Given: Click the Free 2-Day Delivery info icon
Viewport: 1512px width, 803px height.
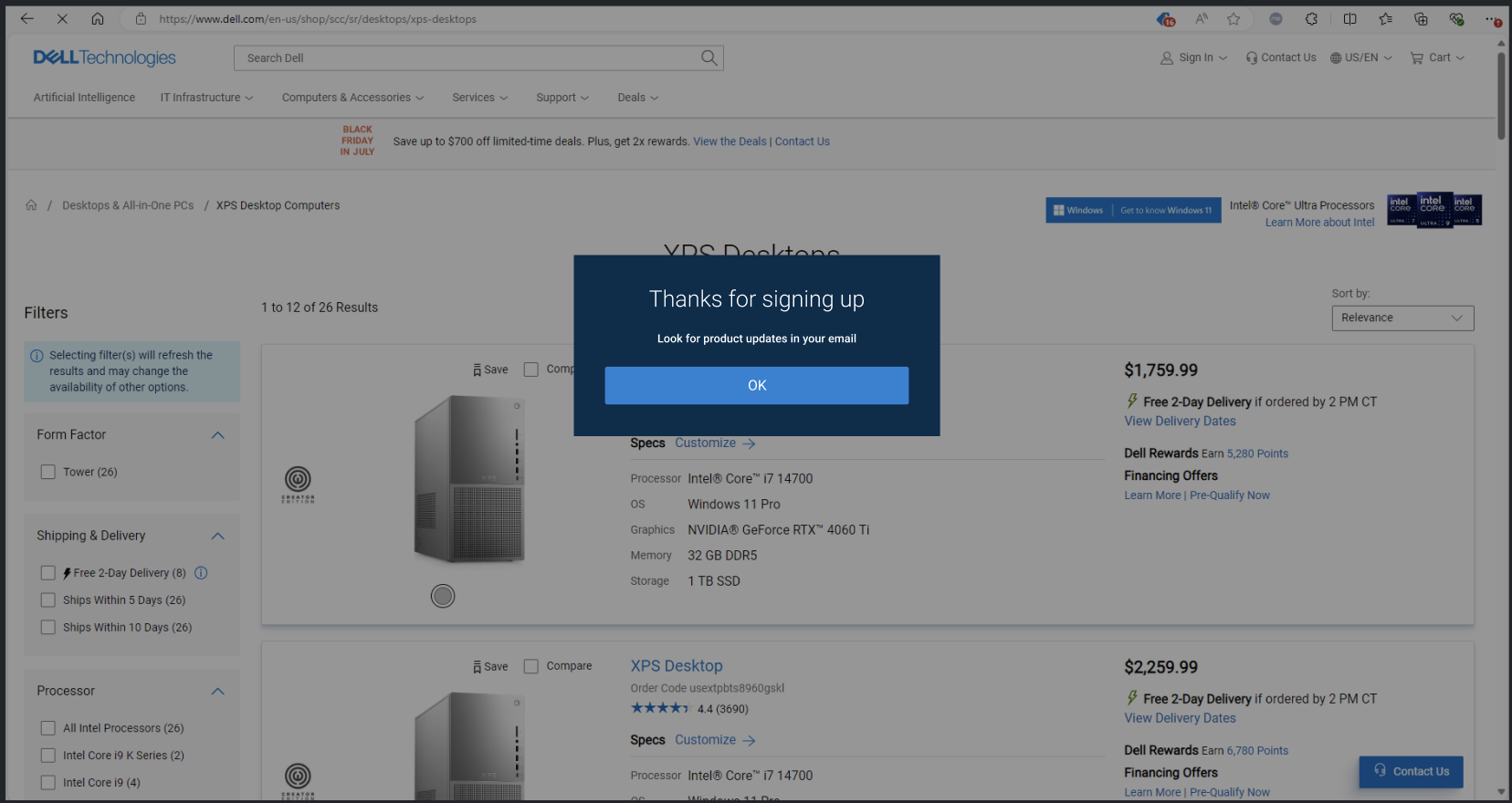Looking at the screenshot, I should pos(201,573).
